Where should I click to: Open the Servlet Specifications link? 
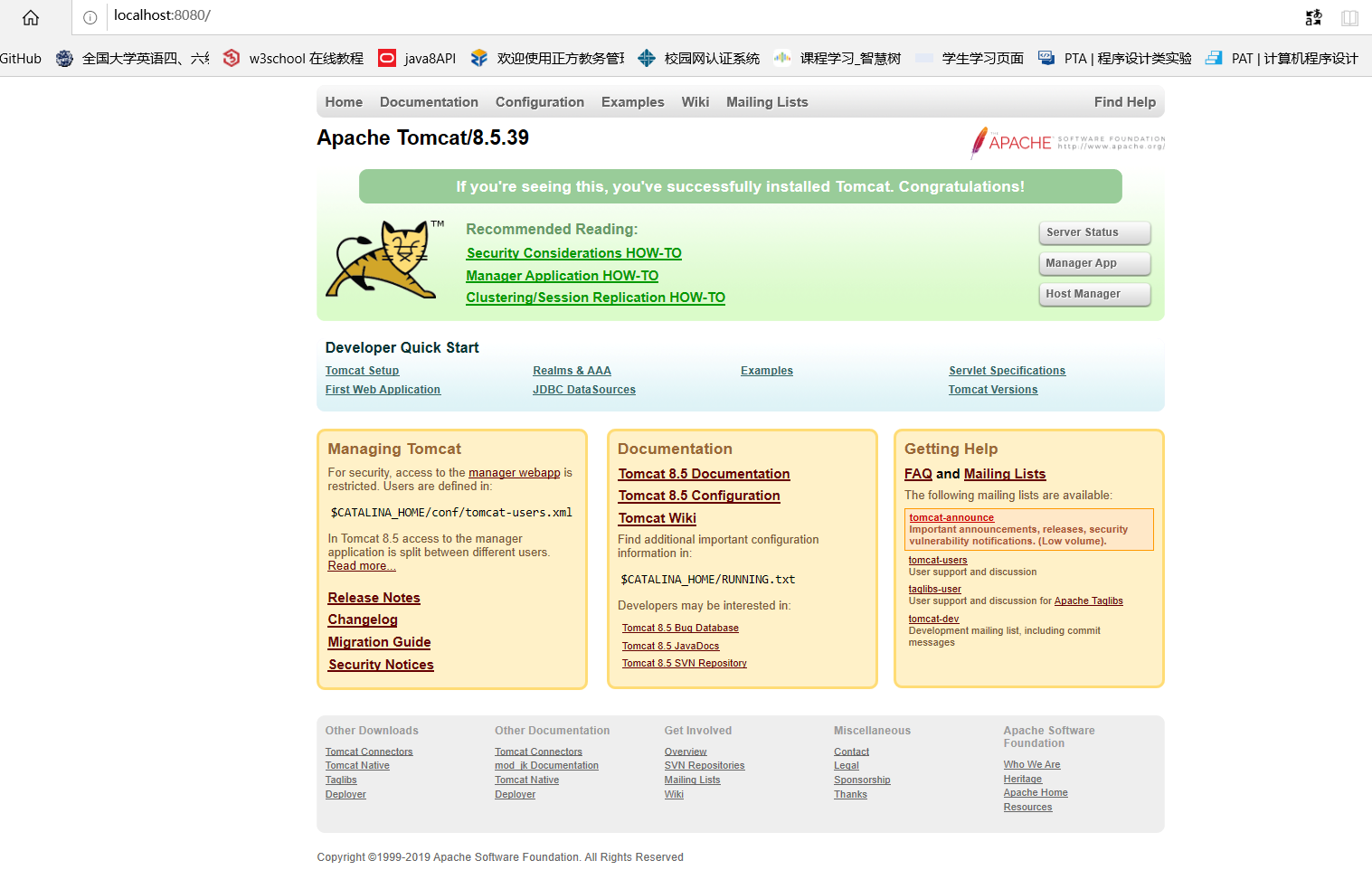1007,371
